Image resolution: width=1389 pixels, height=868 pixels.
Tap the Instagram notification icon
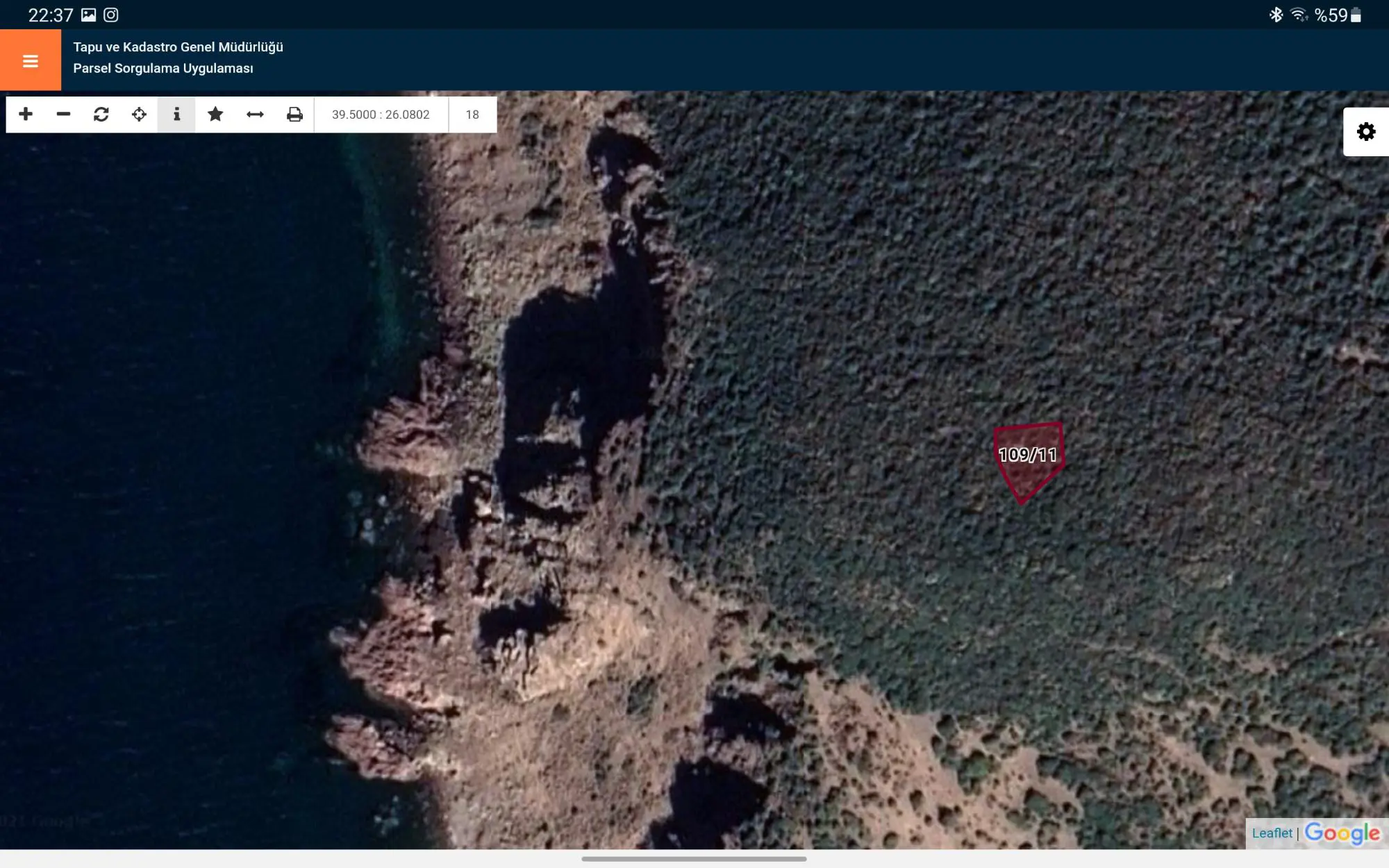[x=111, y=15]
